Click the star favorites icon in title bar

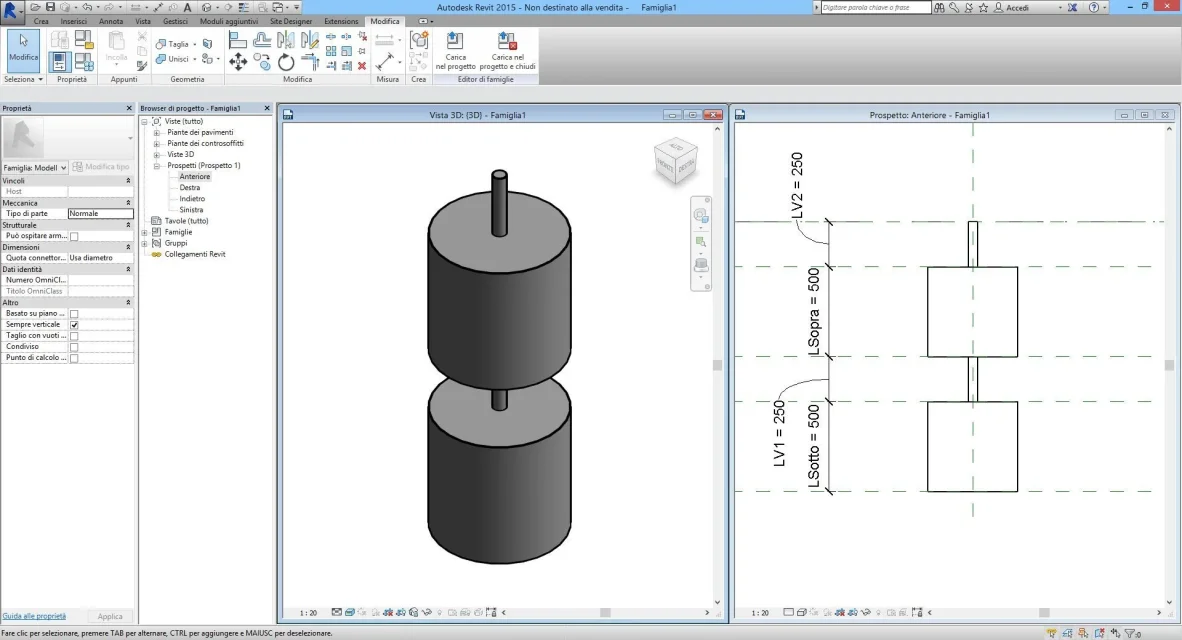[x=983, y=8]
